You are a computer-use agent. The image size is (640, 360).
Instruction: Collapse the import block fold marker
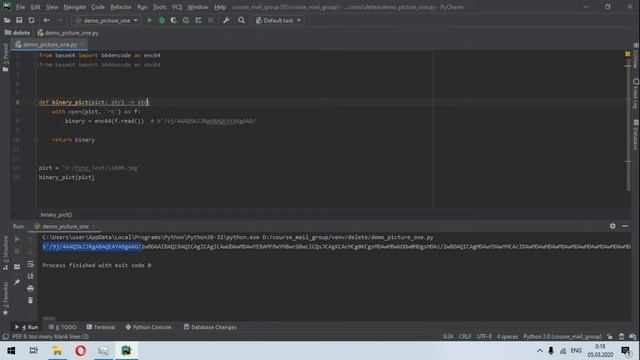(x=36, y=56)
